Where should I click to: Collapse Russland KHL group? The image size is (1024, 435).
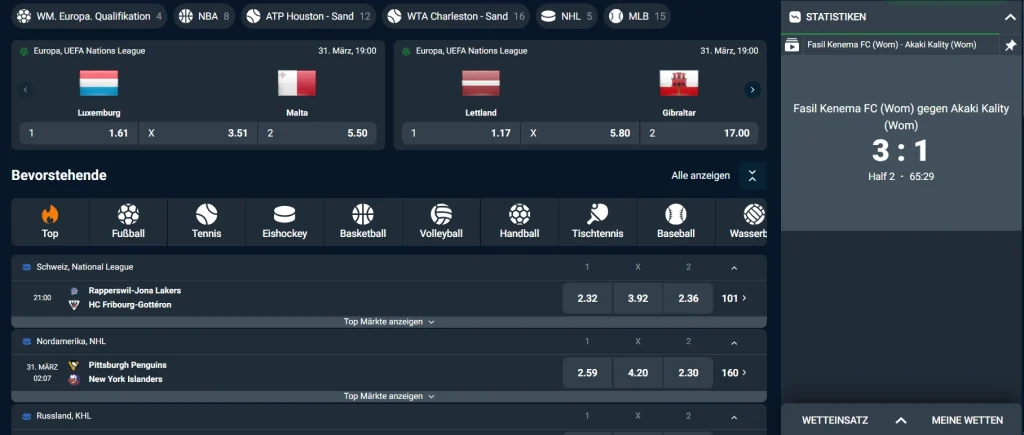(733, 417)
